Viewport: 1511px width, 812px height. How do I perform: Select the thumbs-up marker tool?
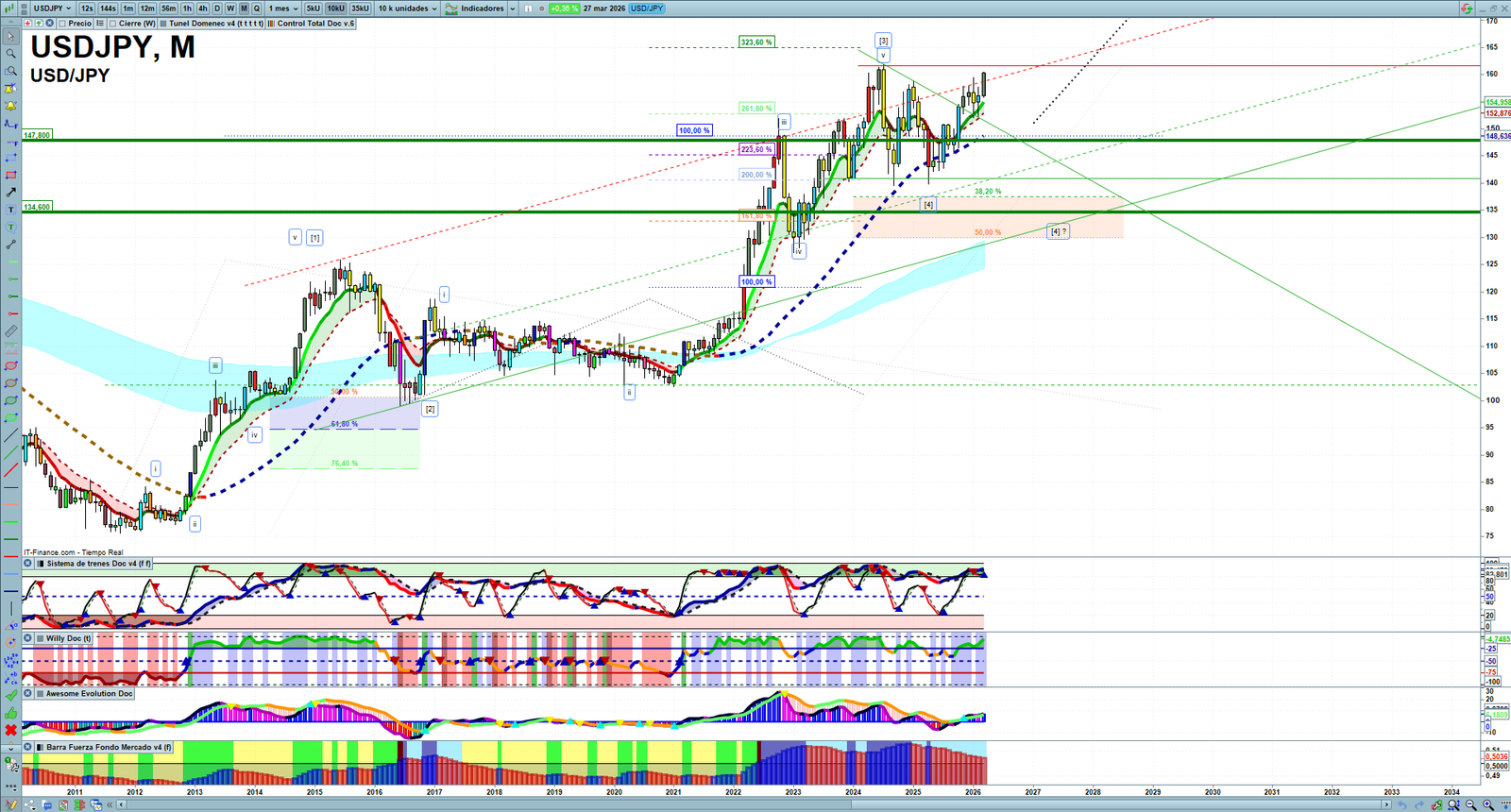click(10, 713)
